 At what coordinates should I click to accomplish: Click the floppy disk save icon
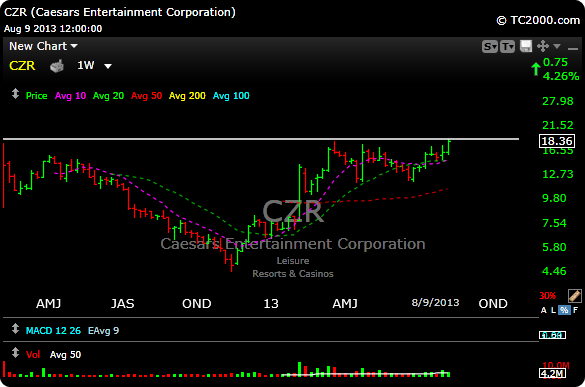click(526, 46)
